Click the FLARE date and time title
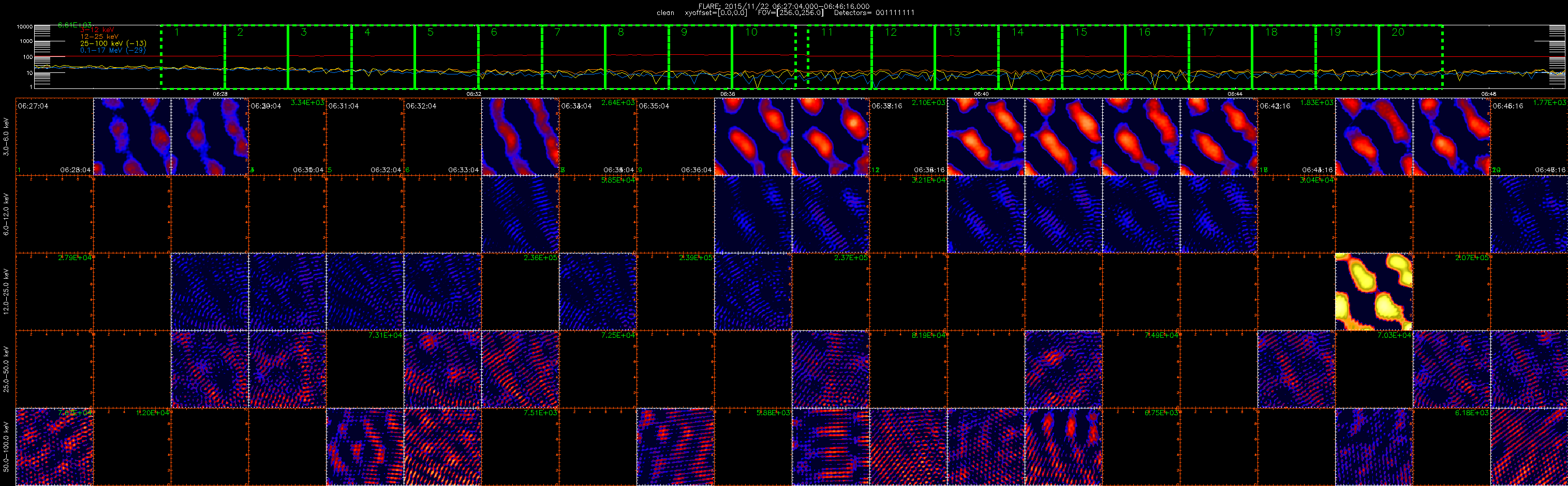 783,6
